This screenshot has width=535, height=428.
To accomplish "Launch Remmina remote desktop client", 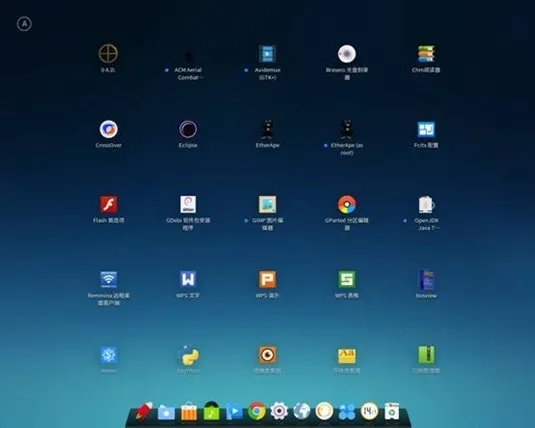I will (109, 280).
